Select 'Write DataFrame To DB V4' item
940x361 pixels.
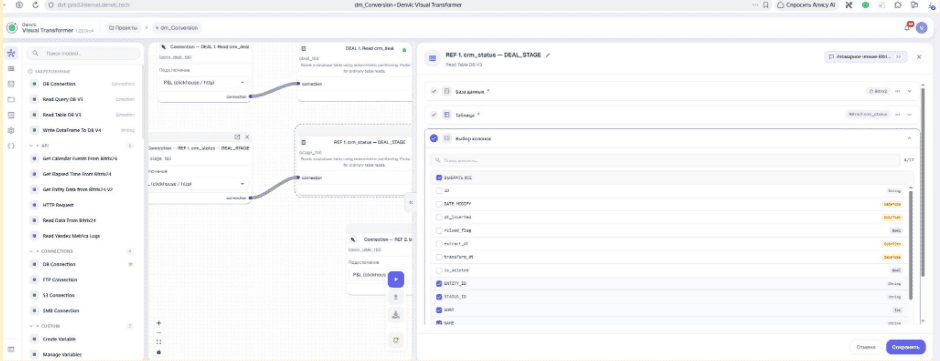click(x=82, y=130)
